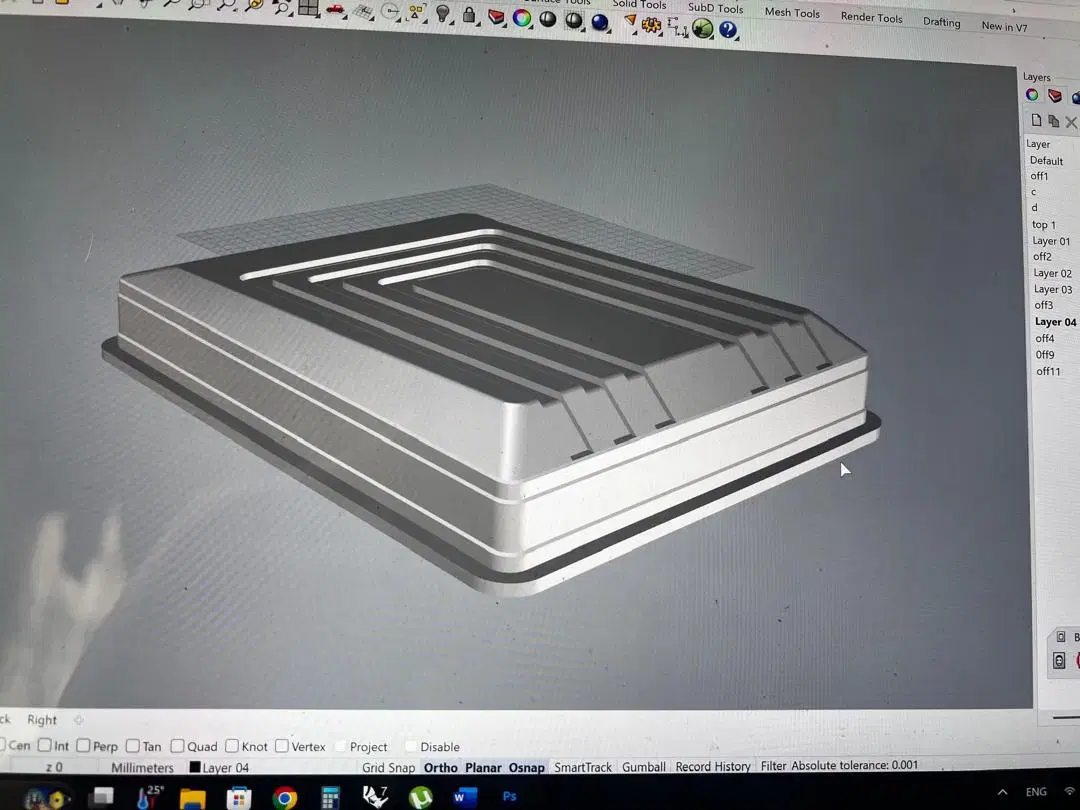
Task: Enable the Vertex osnap checkbox
Action: (282, 746)
